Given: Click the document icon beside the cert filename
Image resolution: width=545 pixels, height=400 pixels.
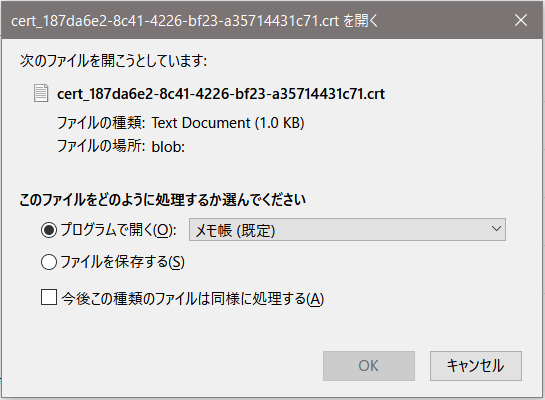Looking at the screenshot, I should click(x=41, y=93).
